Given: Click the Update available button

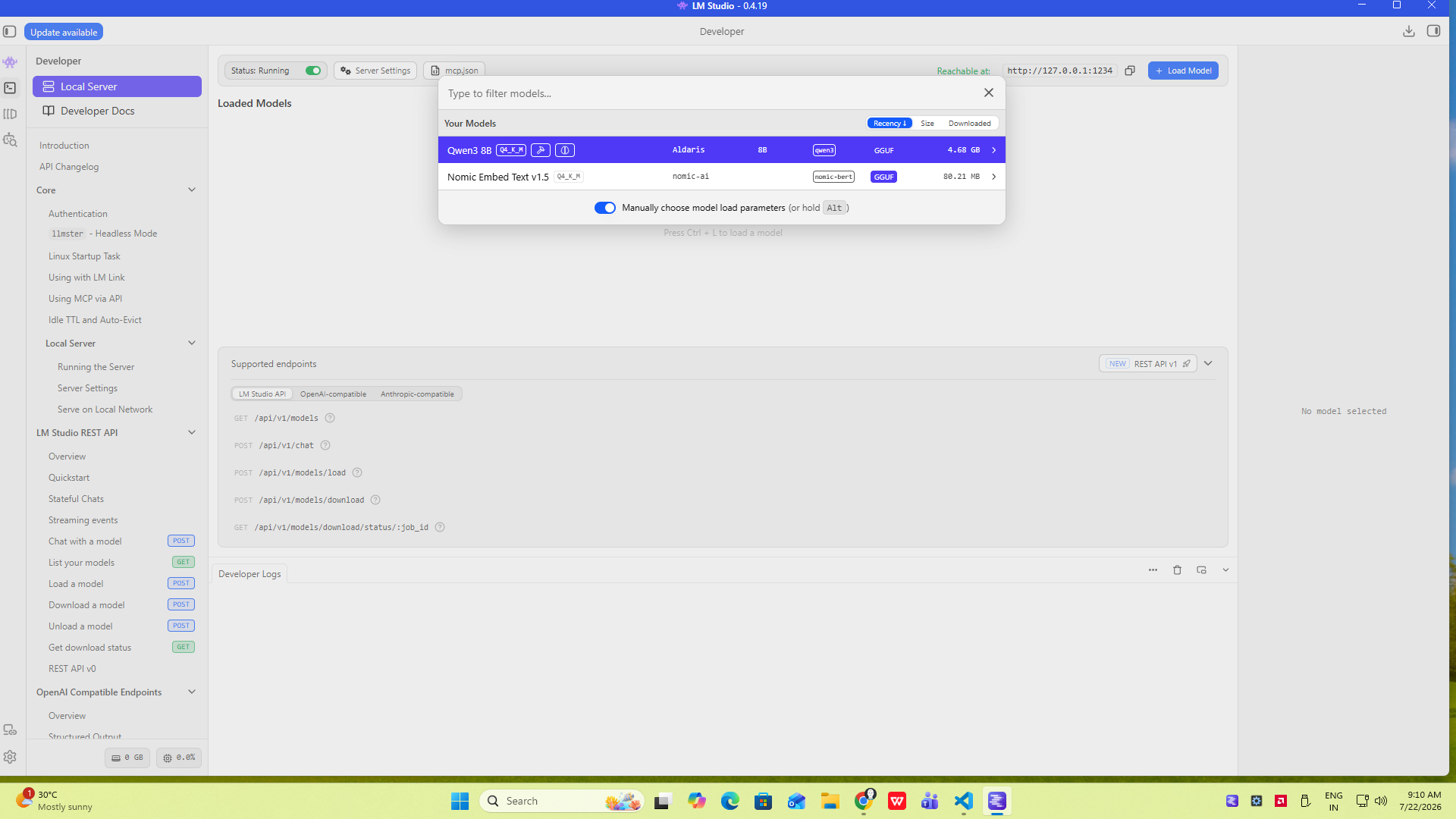Looking at the screenshot, I should click(x=64, y=32).
